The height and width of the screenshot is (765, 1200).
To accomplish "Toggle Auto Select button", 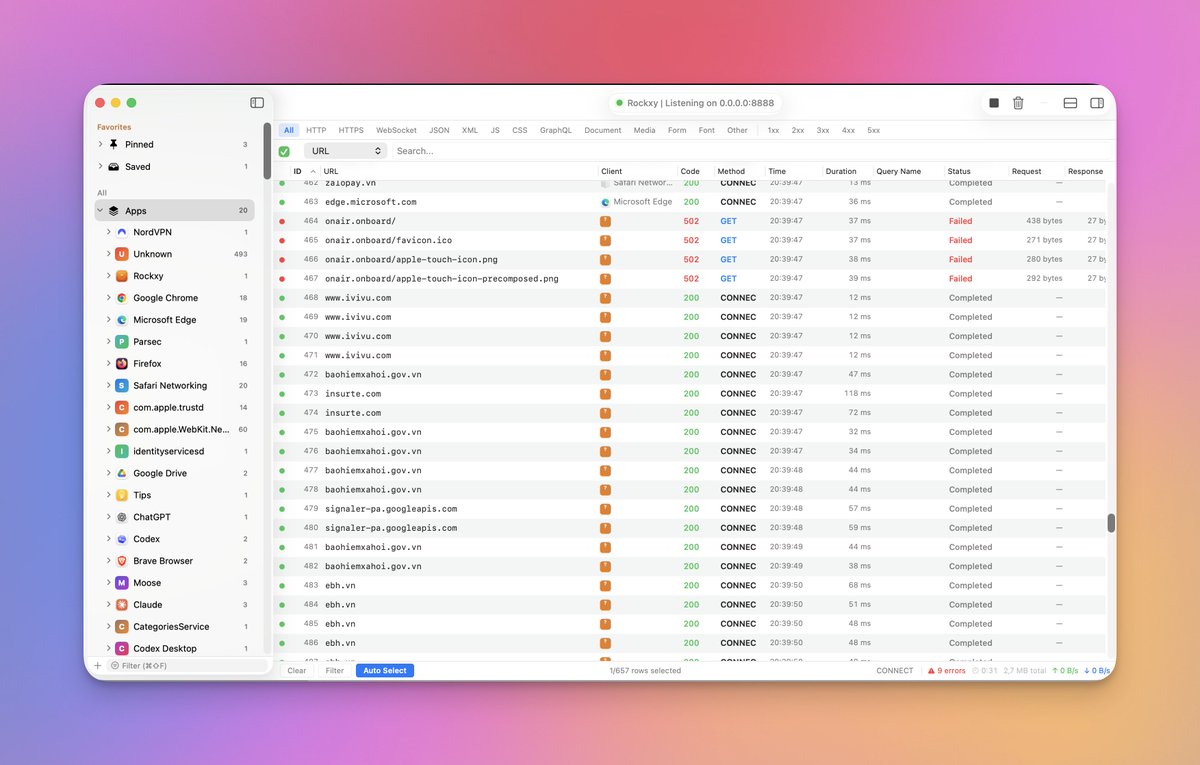I will click(x=385, y=671).
